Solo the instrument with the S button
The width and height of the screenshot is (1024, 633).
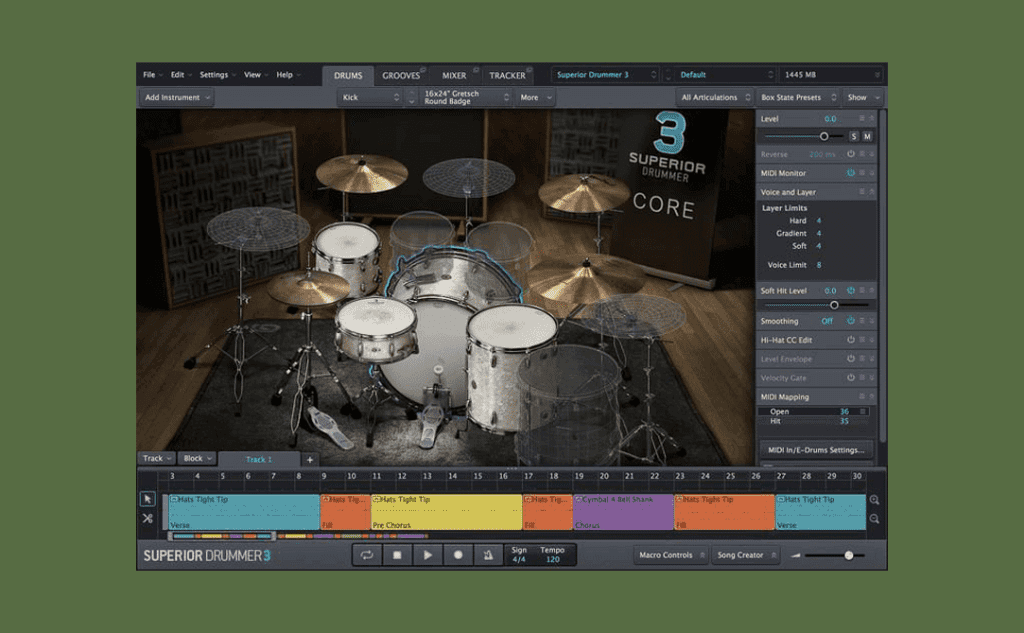[x=854, y=137]
